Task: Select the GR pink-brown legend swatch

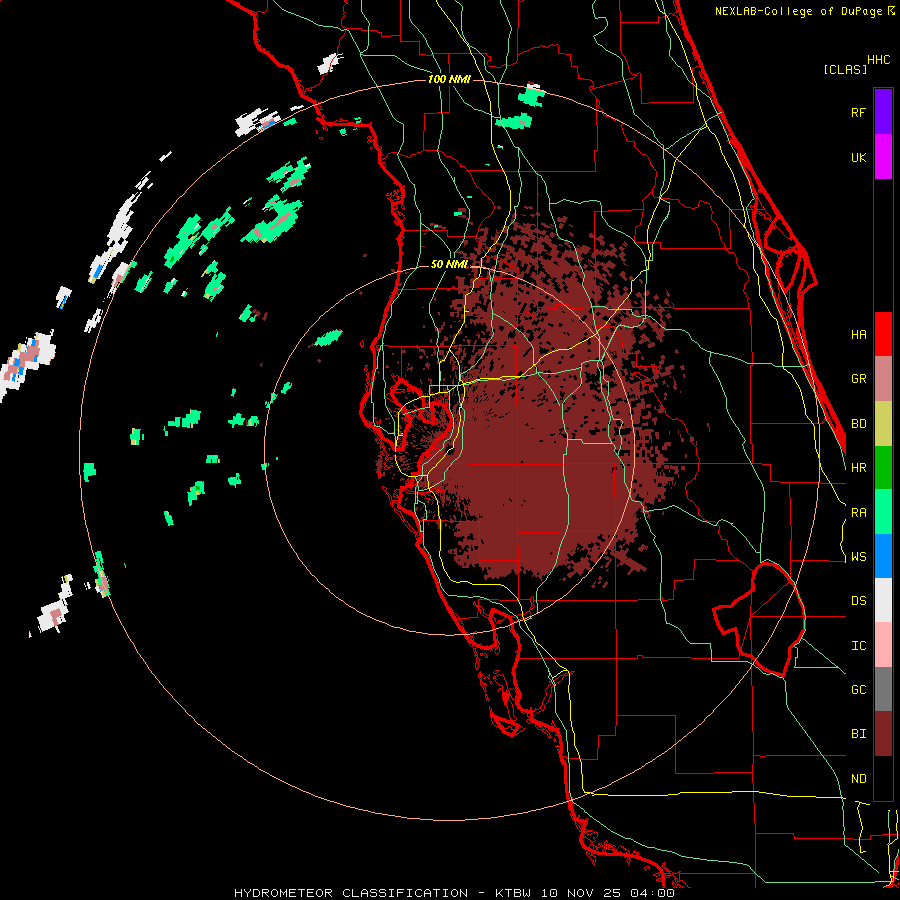Action: pos(883,379)
